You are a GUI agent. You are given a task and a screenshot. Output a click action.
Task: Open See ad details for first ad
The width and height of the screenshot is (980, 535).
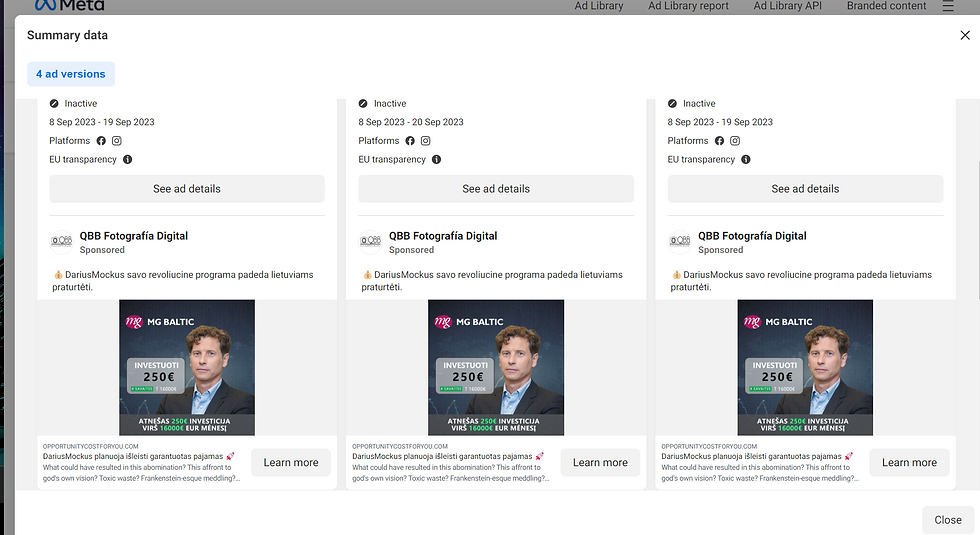(187, 189)
